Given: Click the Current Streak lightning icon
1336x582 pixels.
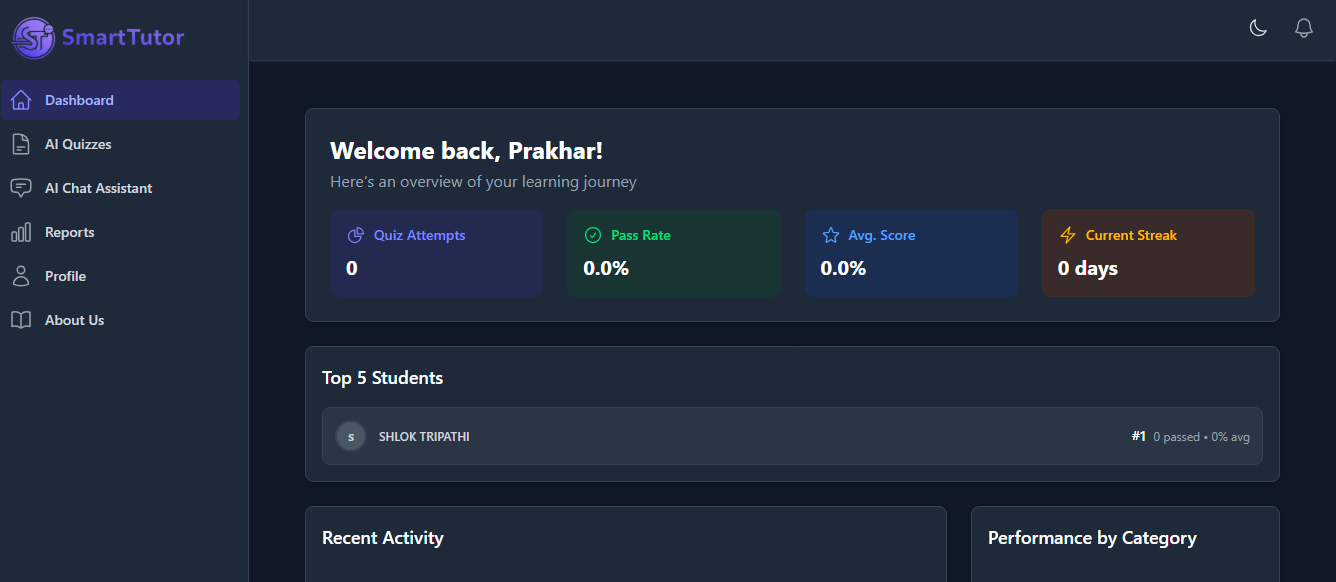Looking at the screenshot, I should pos(1067,235).
